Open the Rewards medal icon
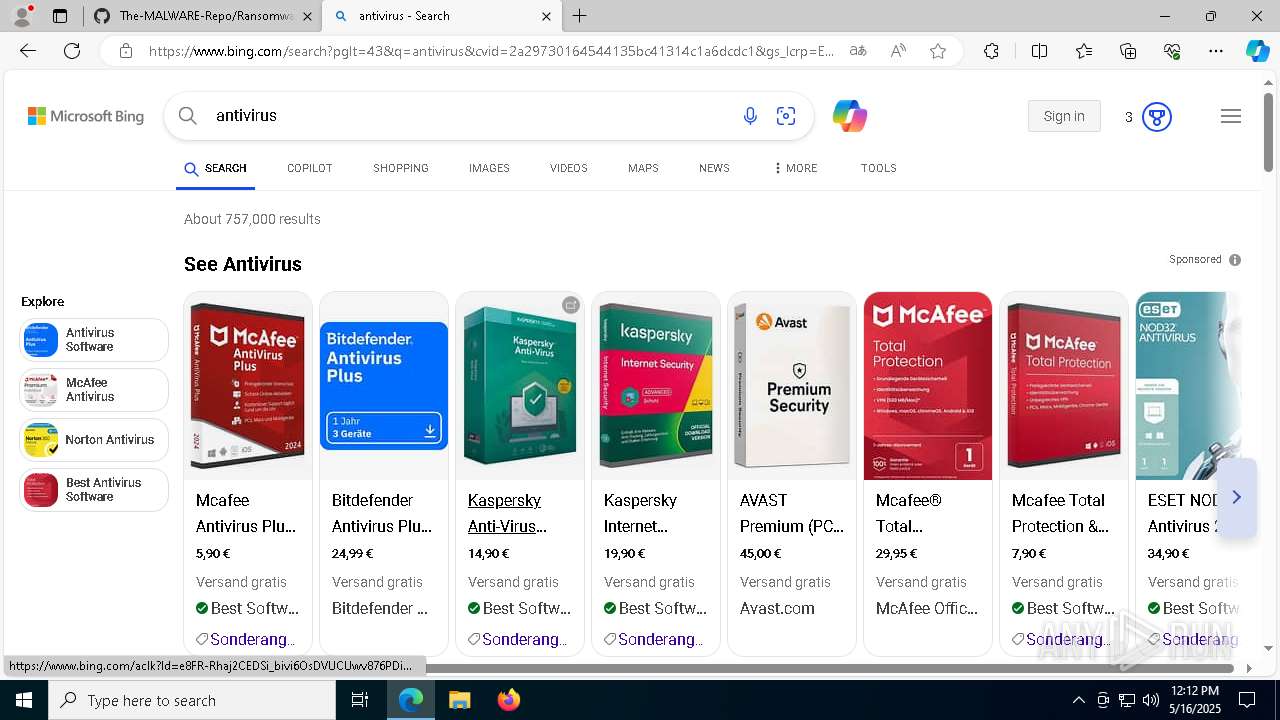 1157,117
